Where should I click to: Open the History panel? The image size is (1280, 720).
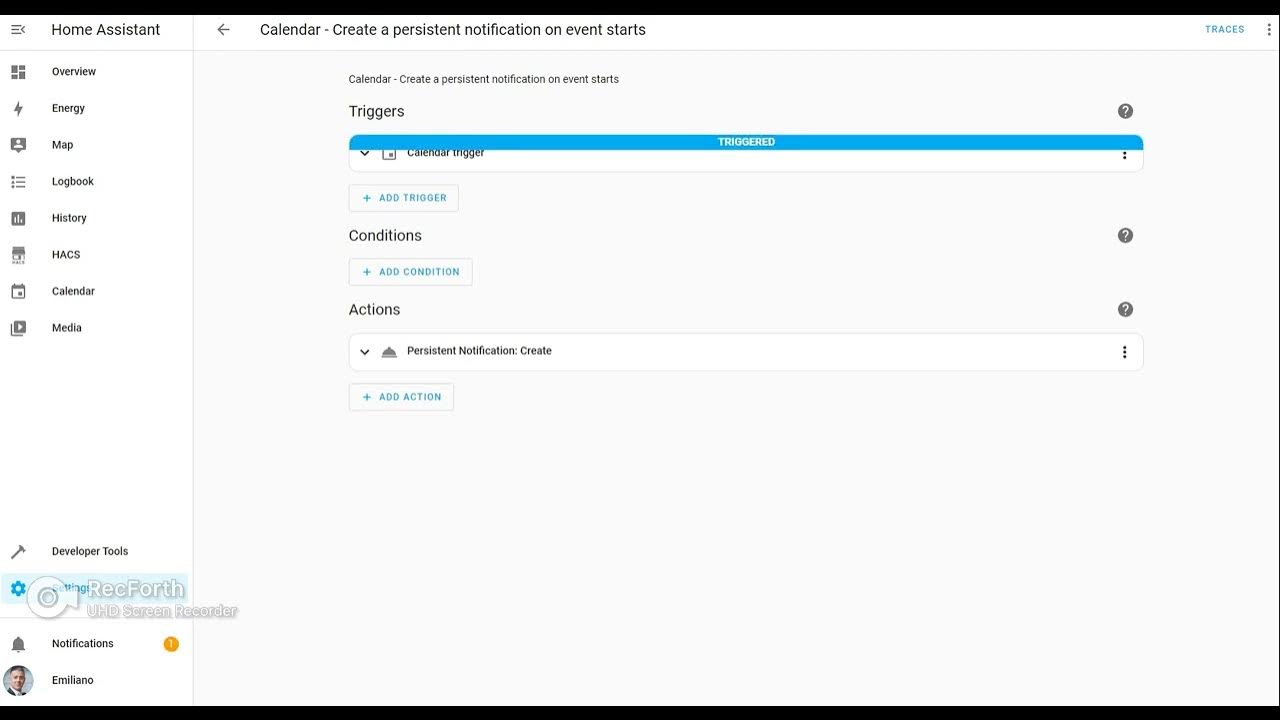coord(96,218)
